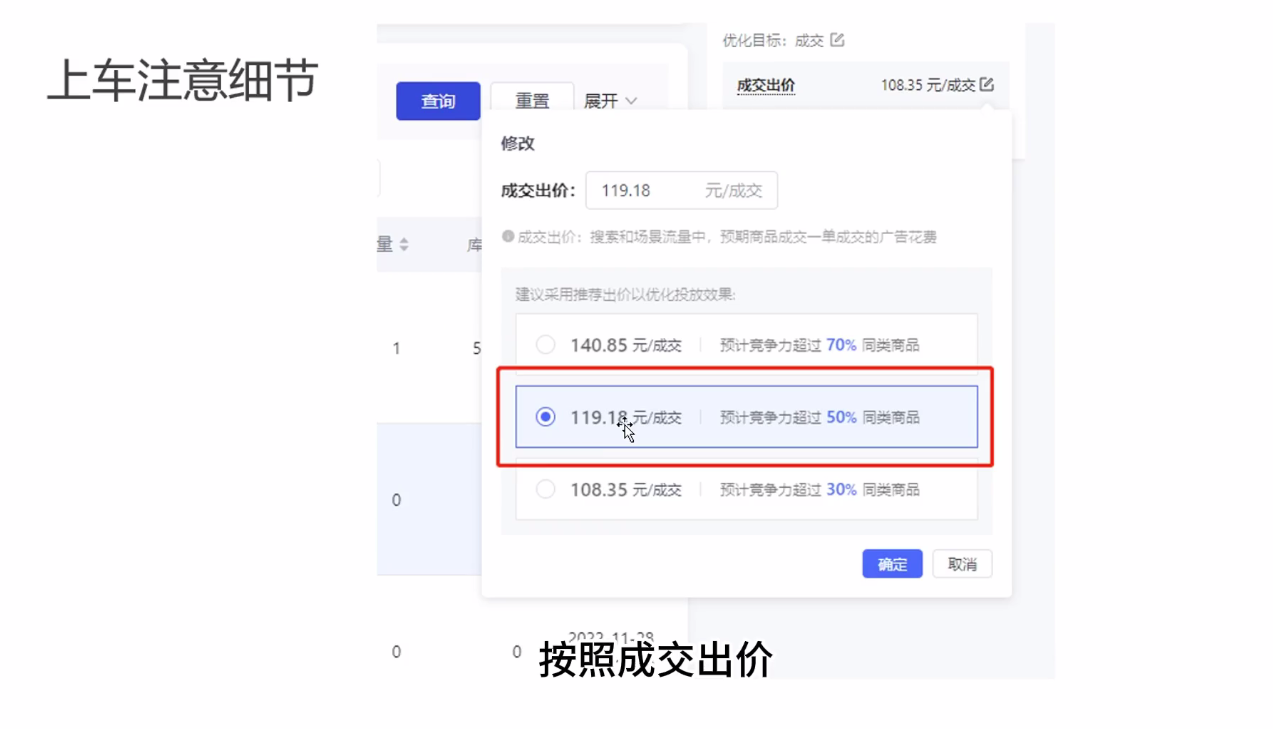Click 预计竞争力超过 30% 同类商品 text
1273x729 pixels.
click(x=819, y=489)
